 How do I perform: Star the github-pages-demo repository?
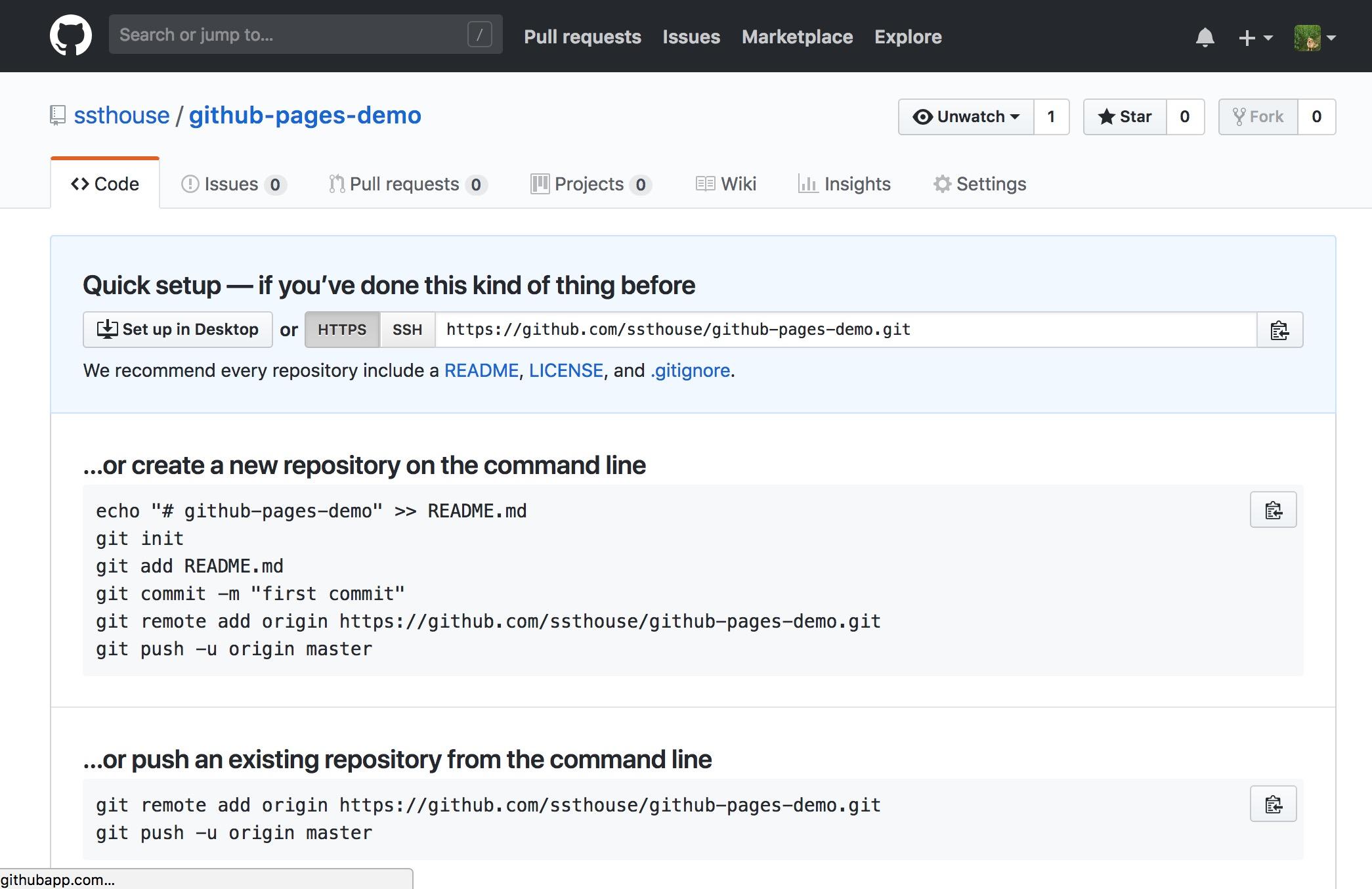[x=1125, y=116]
